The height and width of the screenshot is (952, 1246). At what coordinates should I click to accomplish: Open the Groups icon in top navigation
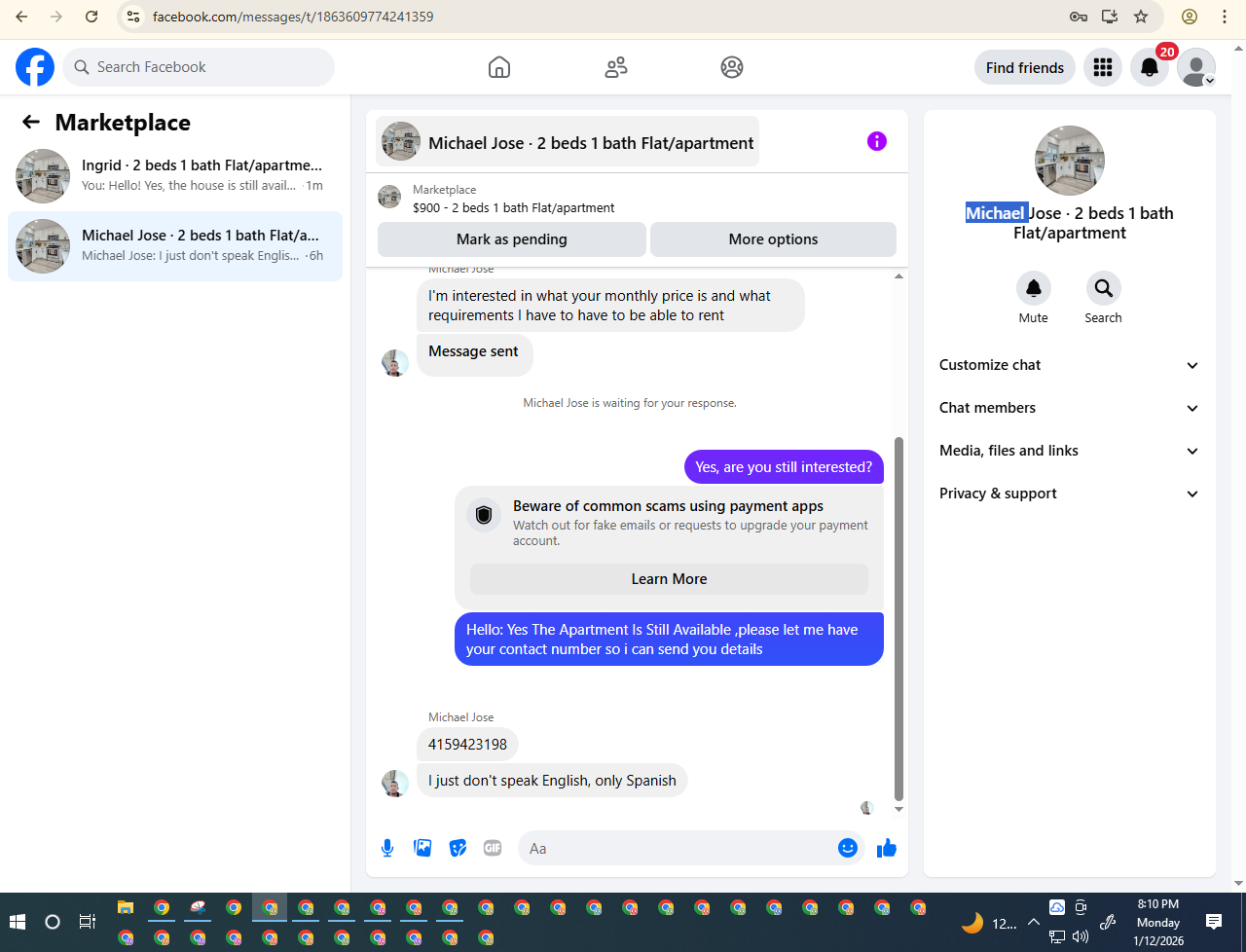[x=732, y=67]
